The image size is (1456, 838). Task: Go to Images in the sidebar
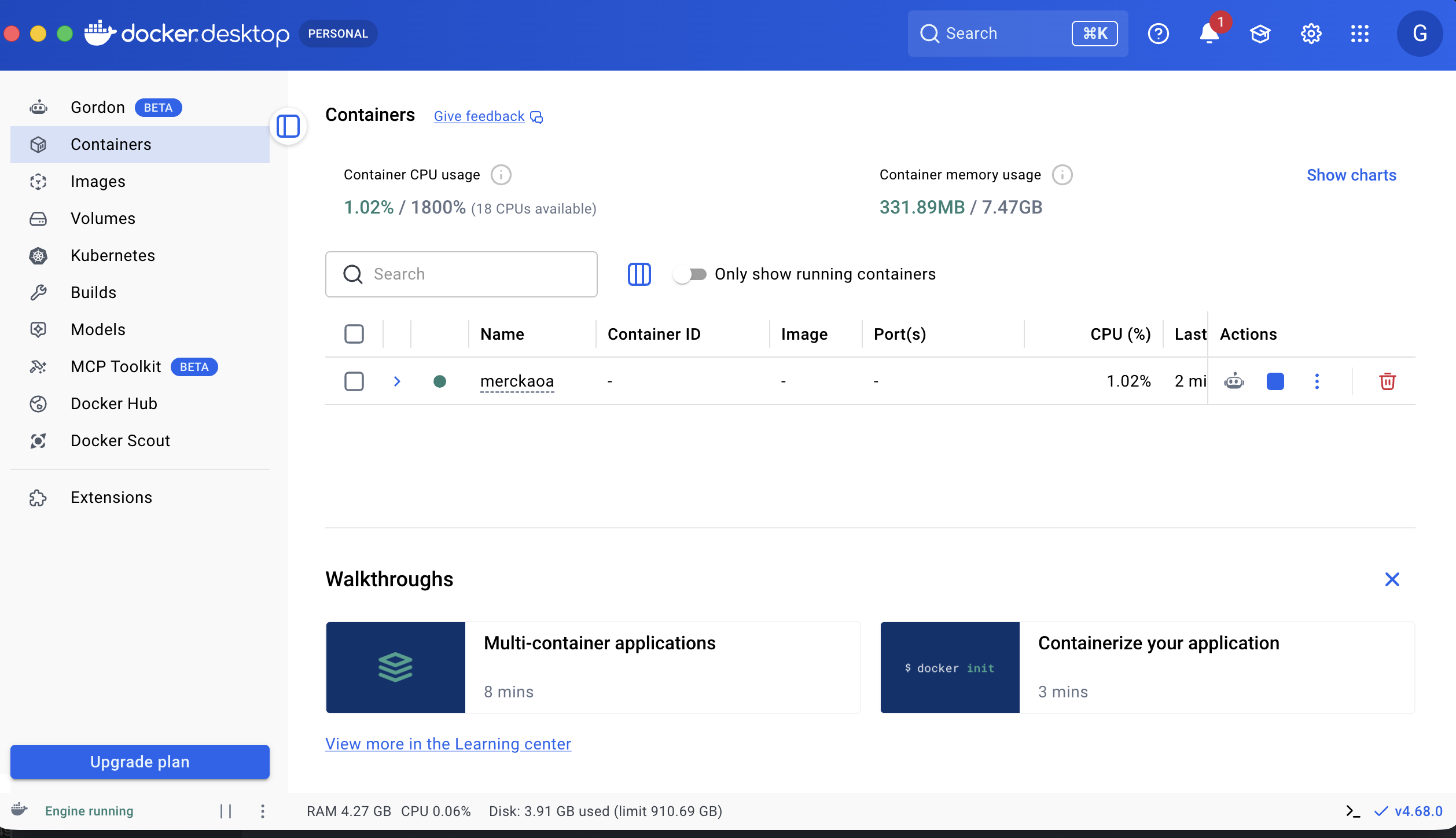[x=98, y=181]
